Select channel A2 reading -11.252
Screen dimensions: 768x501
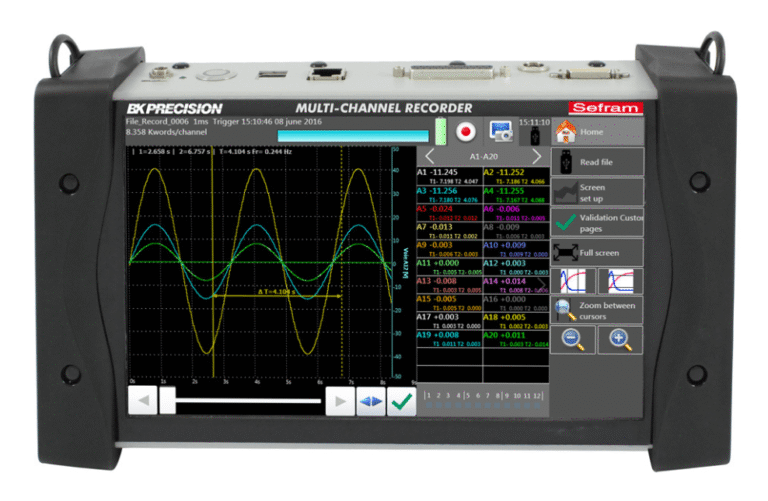pos(516,176)
